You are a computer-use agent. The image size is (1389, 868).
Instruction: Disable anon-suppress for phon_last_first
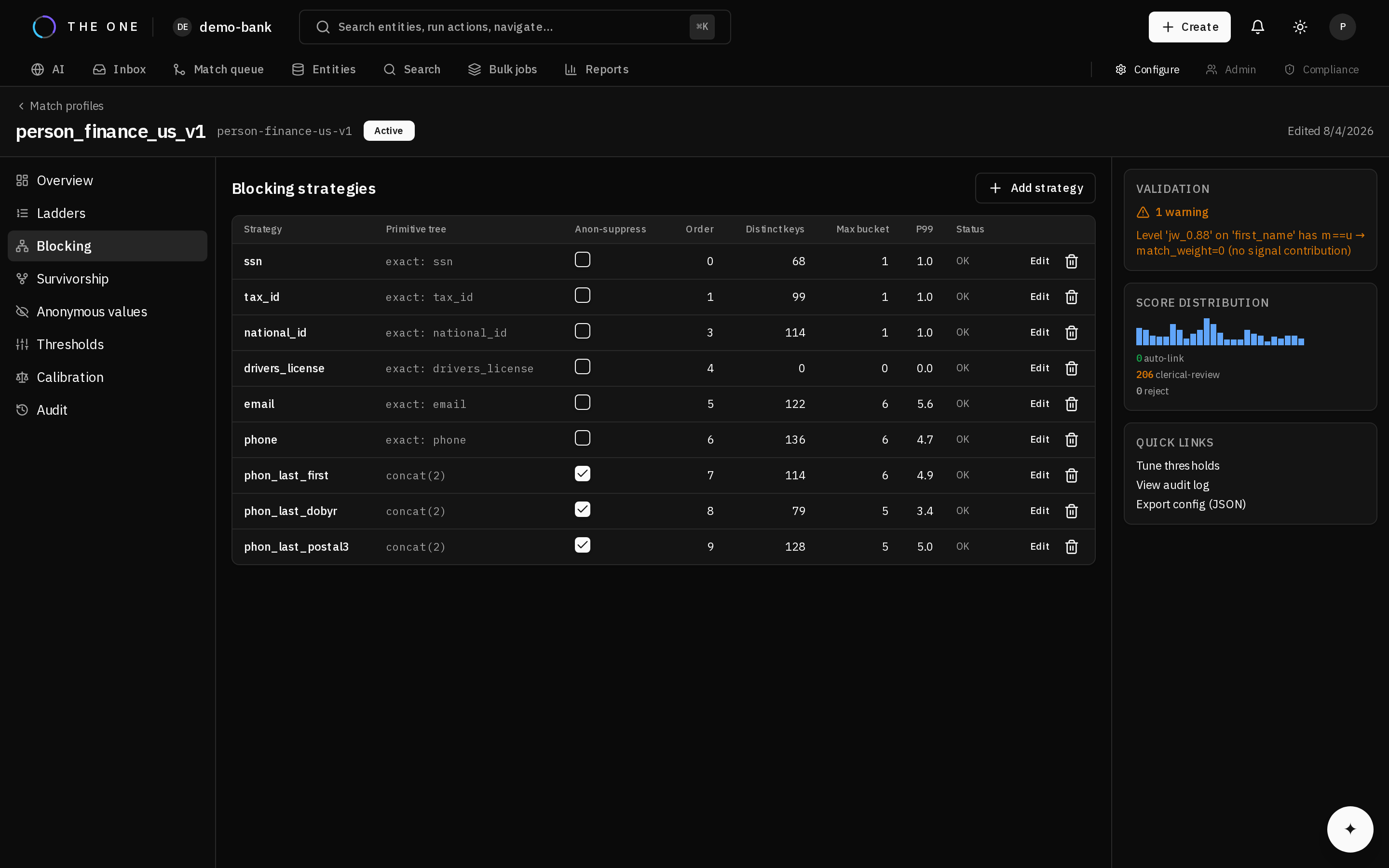tap(583, 474)
